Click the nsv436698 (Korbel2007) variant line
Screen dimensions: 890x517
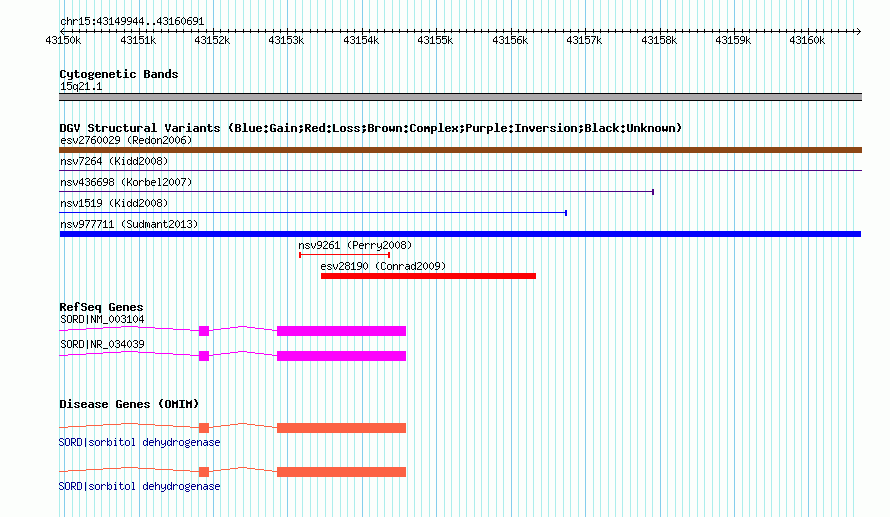pos(356,192)
